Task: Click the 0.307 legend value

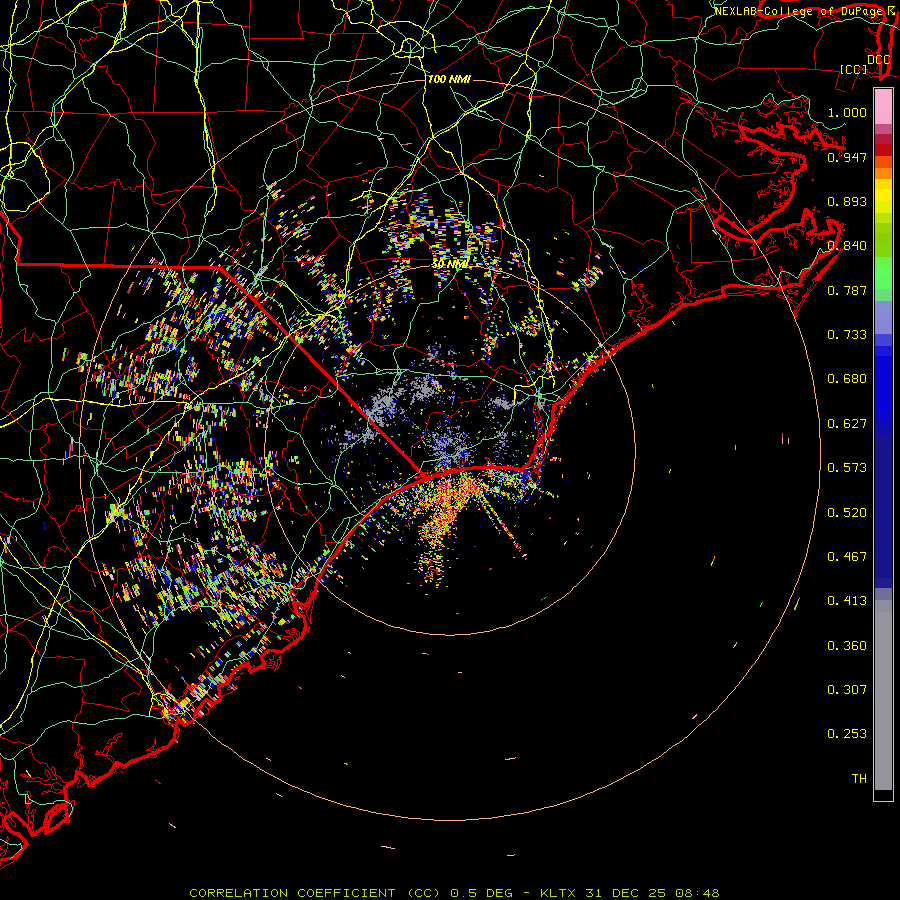Action: (x=847, y=690)
